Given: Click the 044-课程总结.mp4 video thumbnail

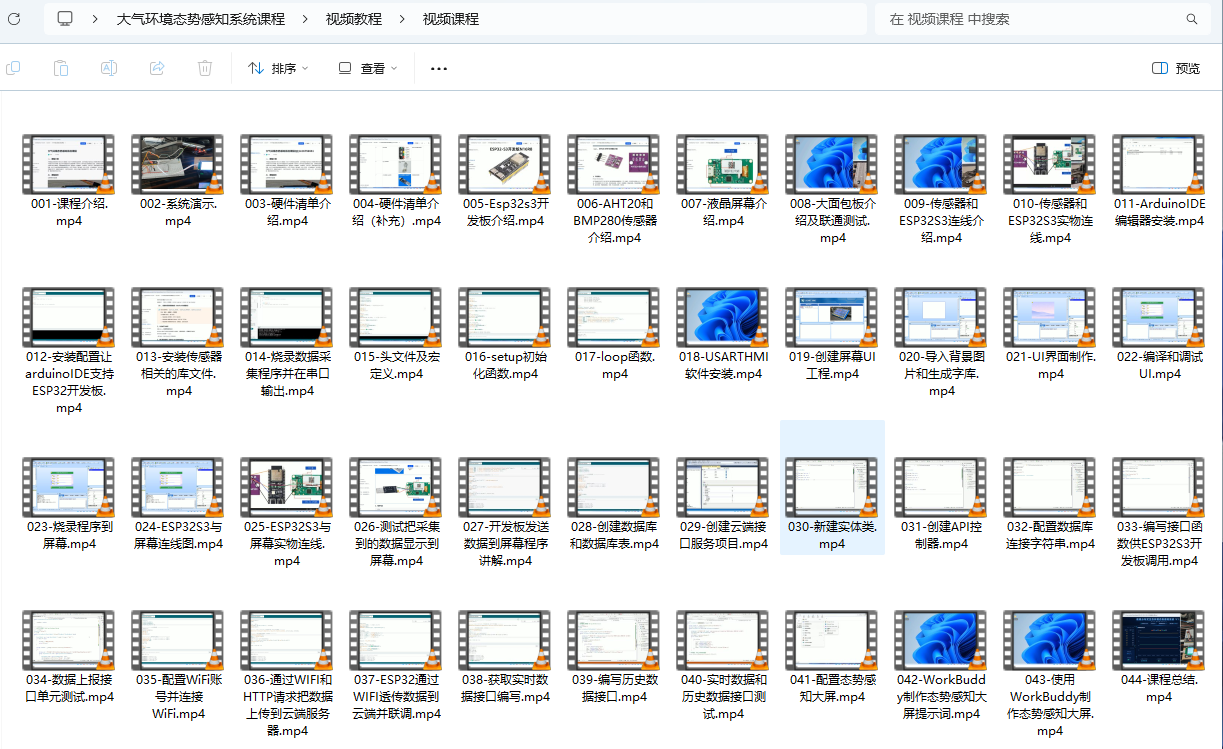Looking at the screenshot, I should (1159, 640).
